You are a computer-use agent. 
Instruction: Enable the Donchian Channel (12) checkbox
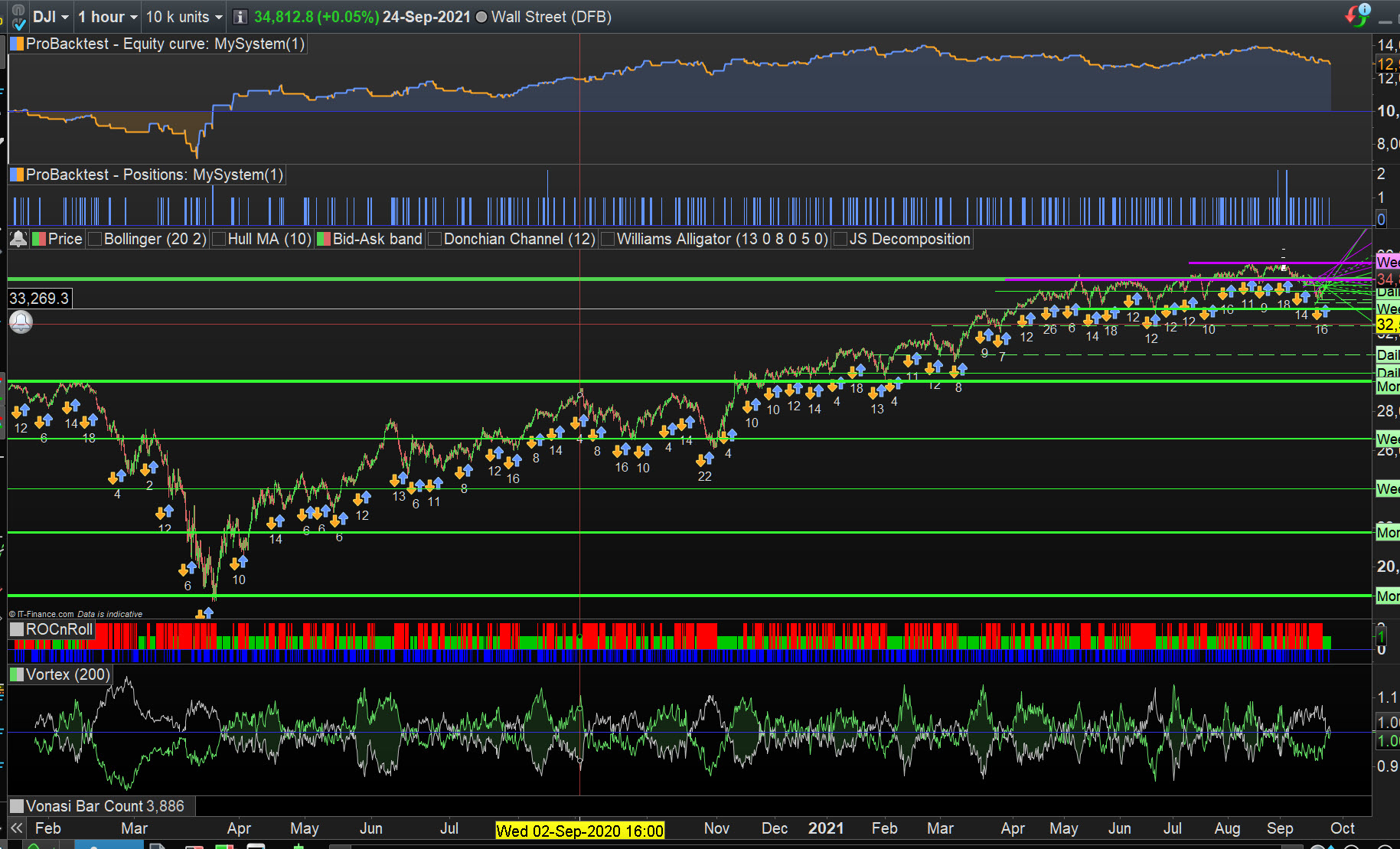pyautogui.click(x=435, y=239)
